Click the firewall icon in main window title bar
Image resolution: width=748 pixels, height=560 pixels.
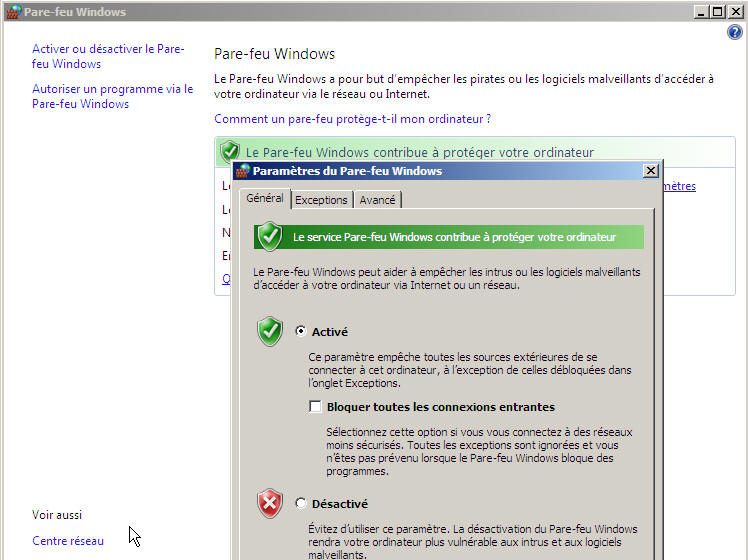13,11
